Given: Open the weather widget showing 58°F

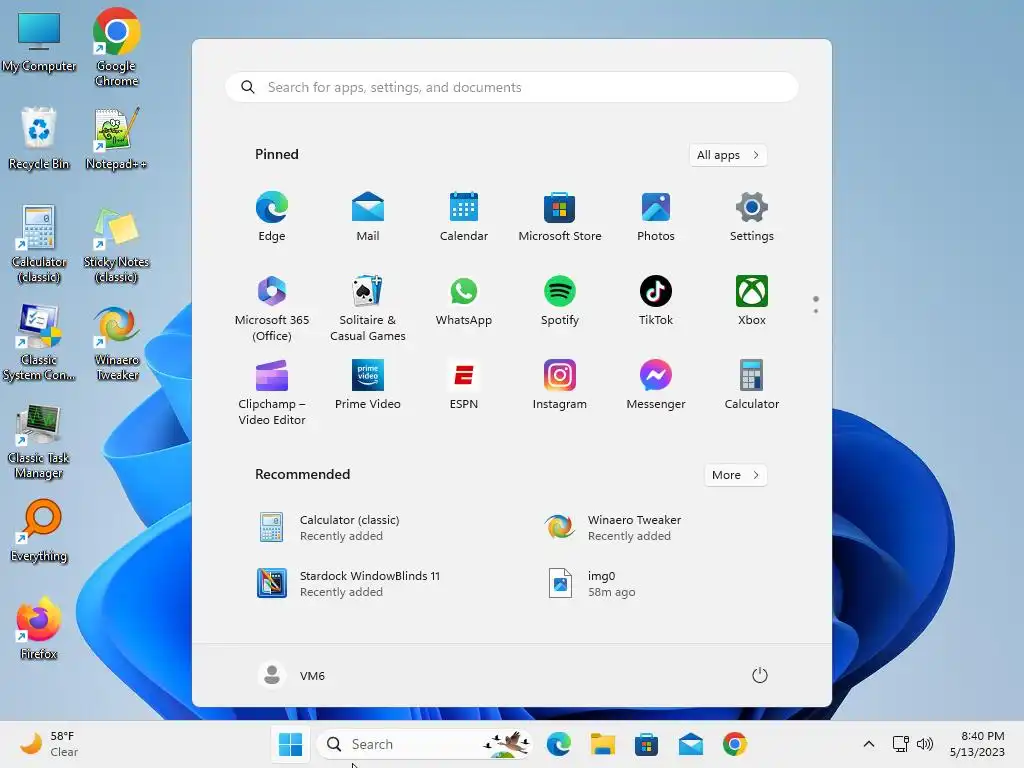Looking at the screenshot, I should click(x=49, y=744).
